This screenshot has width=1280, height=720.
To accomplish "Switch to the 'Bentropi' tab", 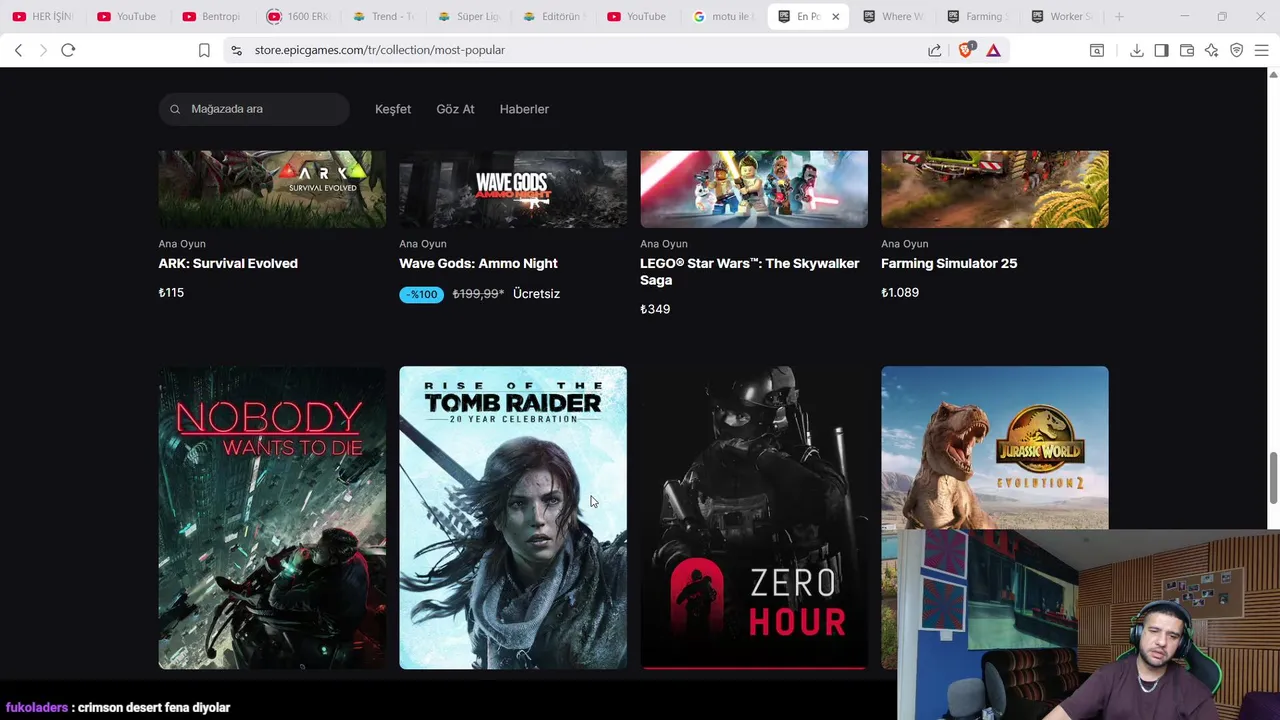I will (x=213, y=16).
